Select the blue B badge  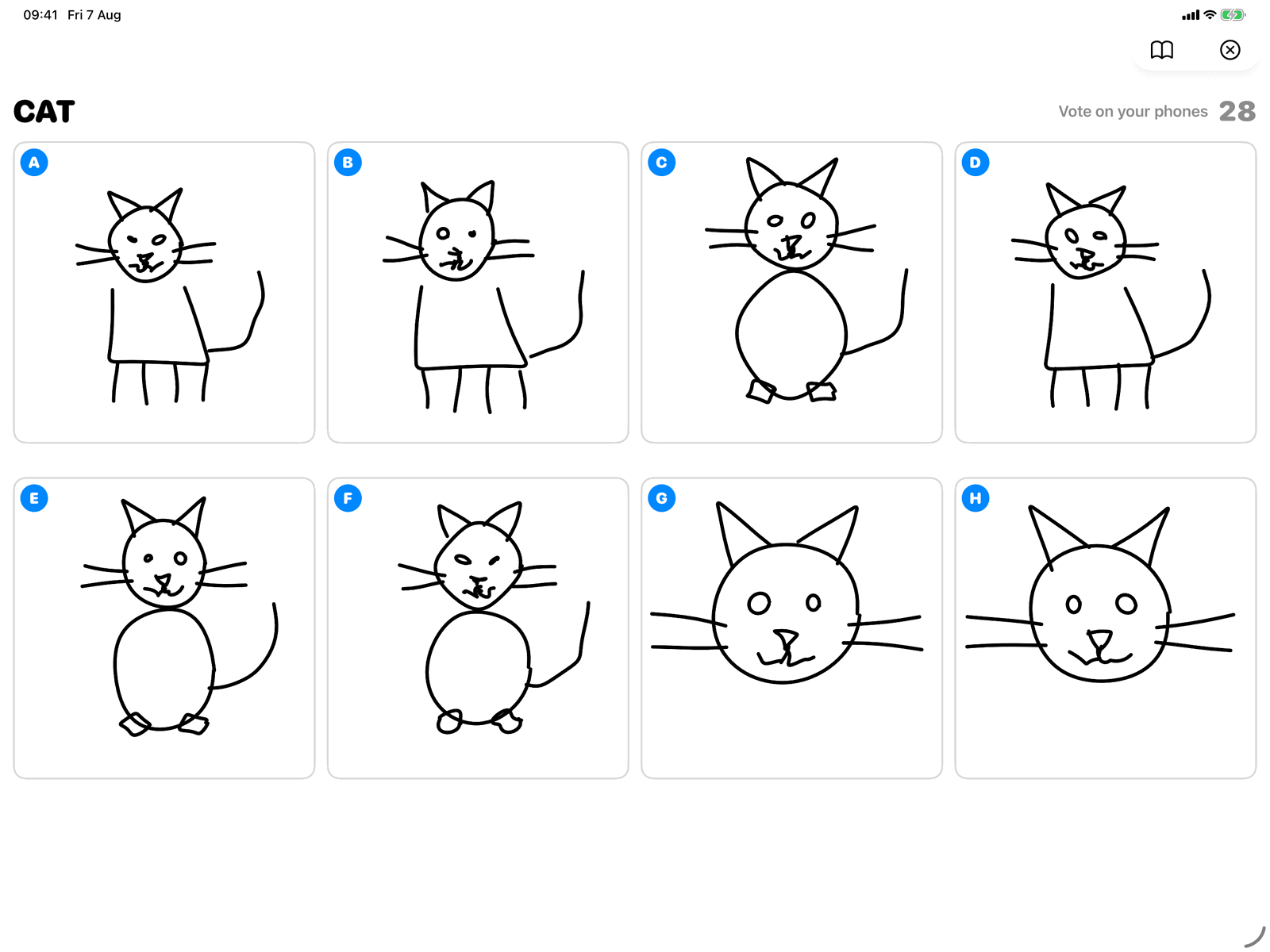(x=348, y=163)
